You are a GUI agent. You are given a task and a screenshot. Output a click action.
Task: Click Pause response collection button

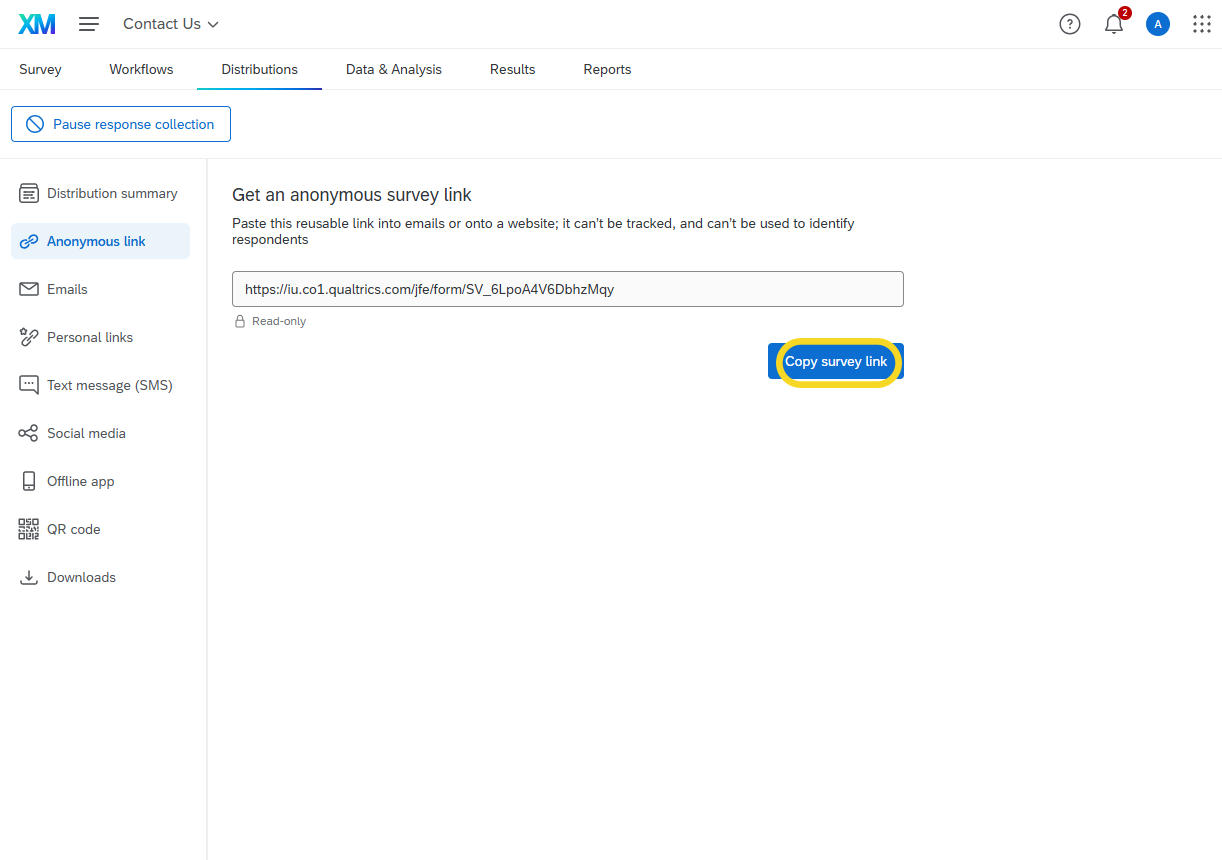[x=121, y=124]
